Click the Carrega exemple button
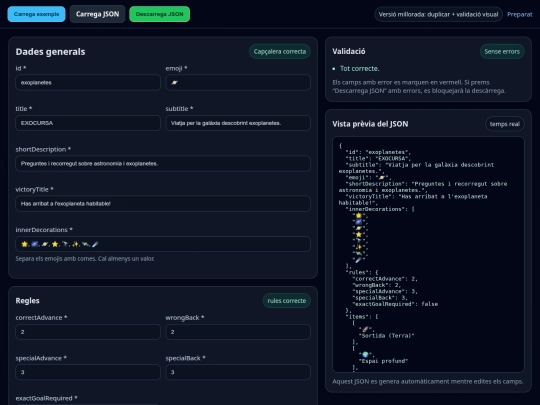Screen dimensions: 540x405 coord(37,14)
